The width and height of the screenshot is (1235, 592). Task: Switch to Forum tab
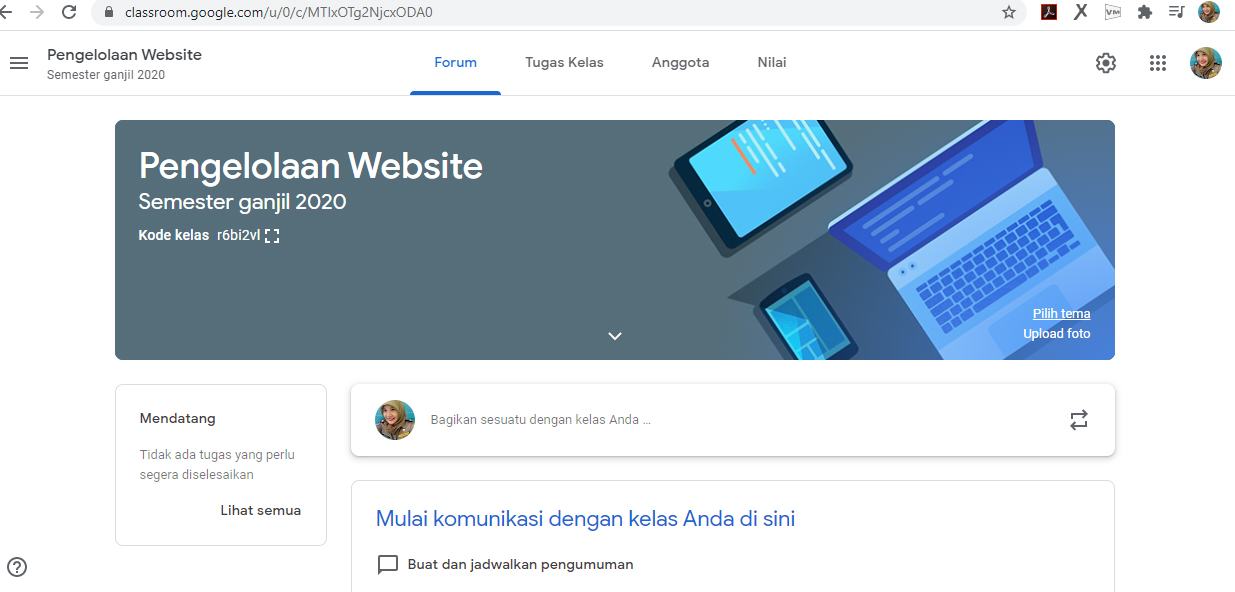click(x=455, y=63)
